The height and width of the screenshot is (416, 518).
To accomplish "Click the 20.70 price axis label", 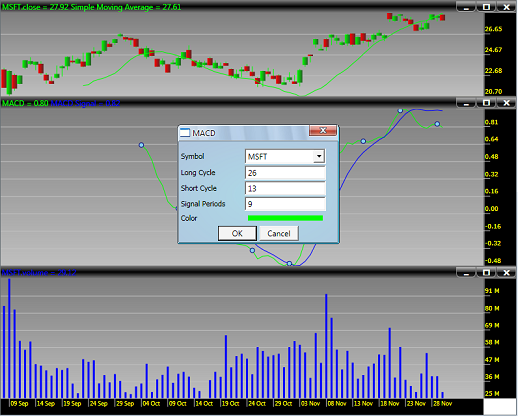I will (x=493, y=91).
